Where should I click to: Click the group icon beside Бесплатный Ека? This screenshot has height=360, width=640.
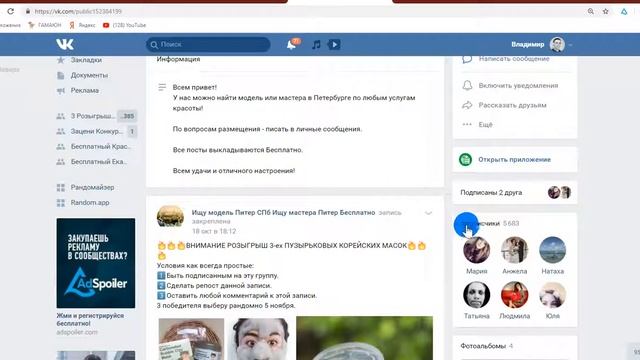[61, 162]
